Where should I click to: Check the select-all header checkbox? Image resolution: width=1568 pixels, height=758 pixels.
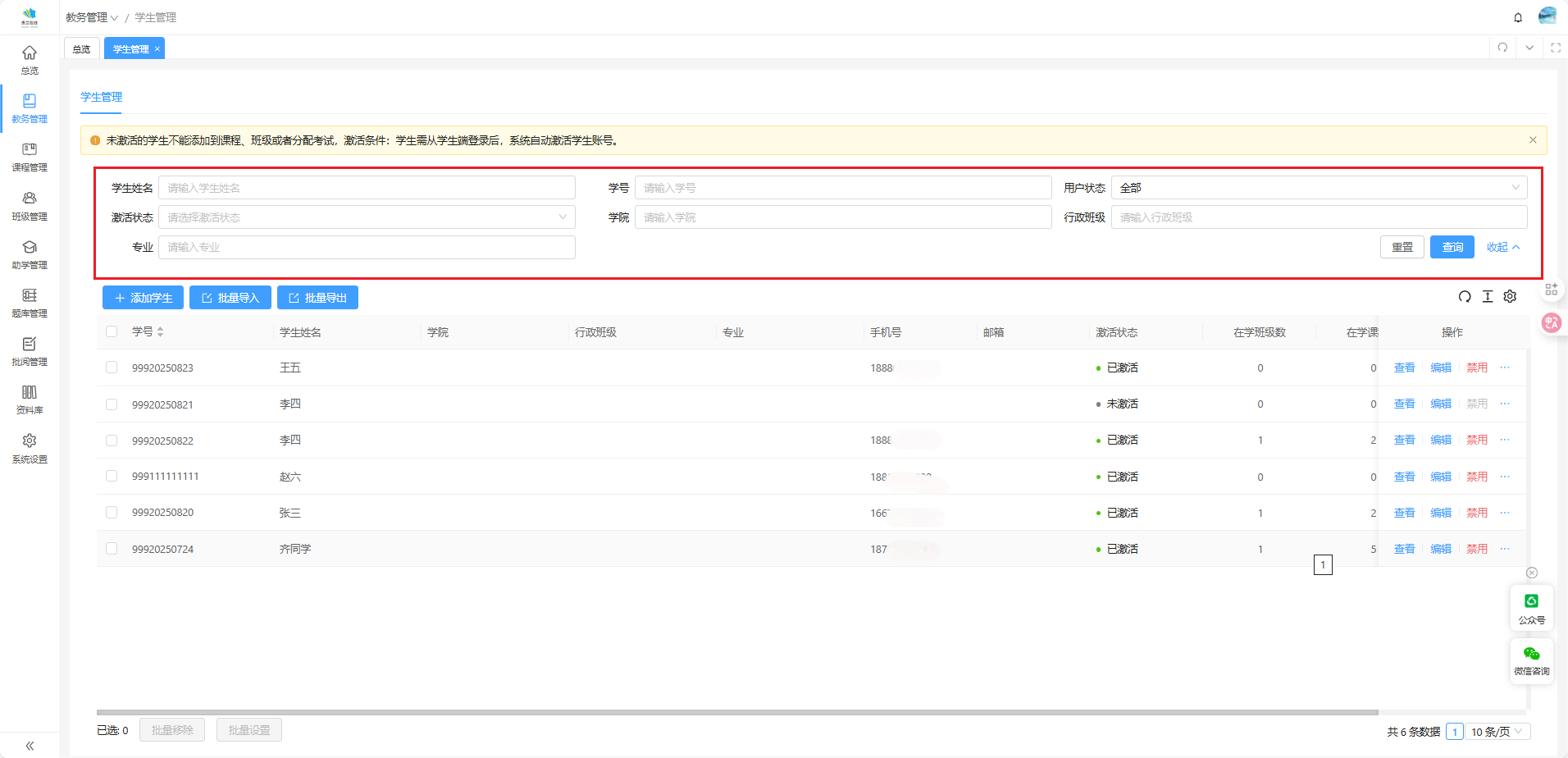[x=112, y=331]
